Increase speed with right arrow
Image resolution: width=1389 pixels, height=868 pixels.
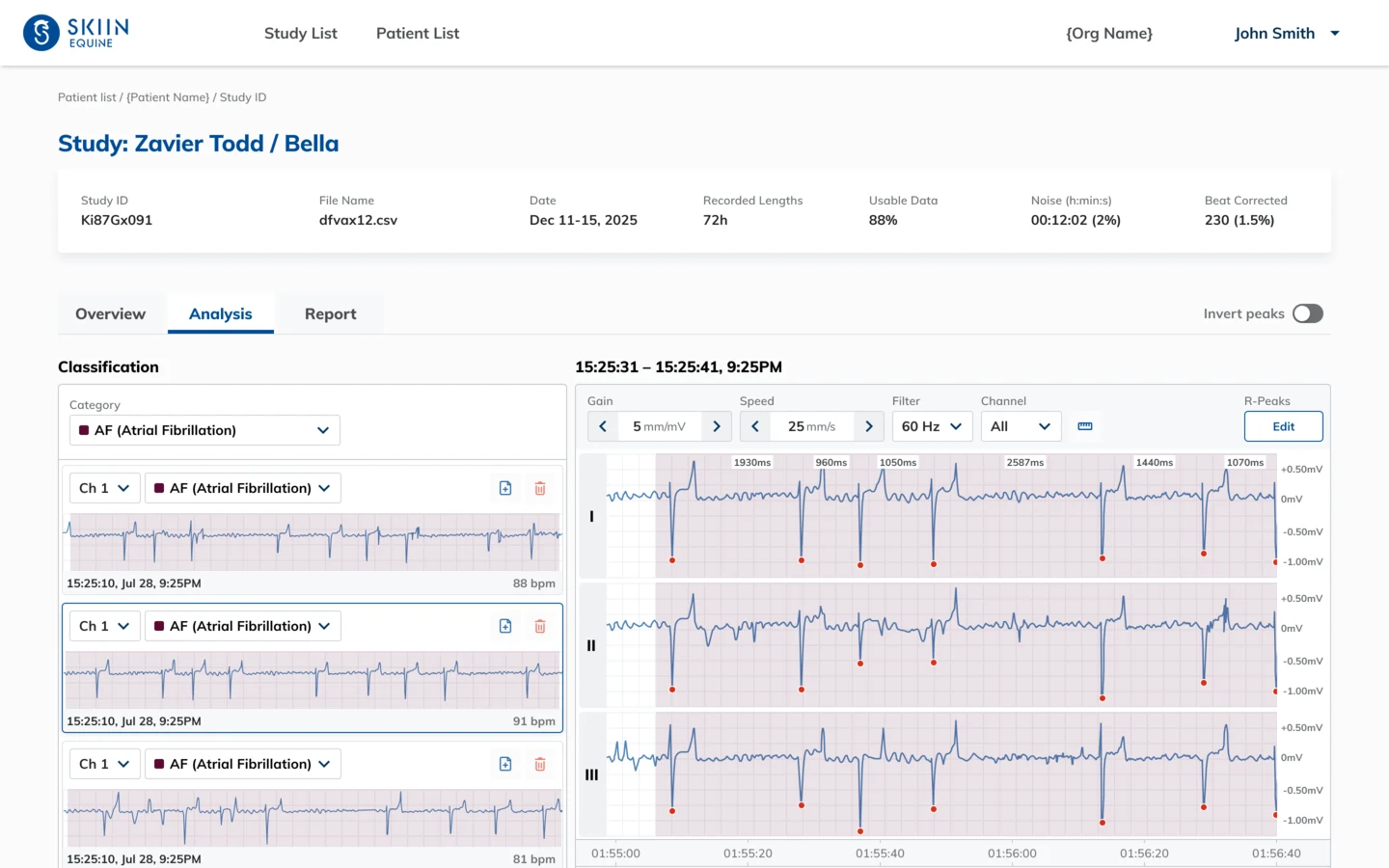pyautogui.click(x=869, y=426)
